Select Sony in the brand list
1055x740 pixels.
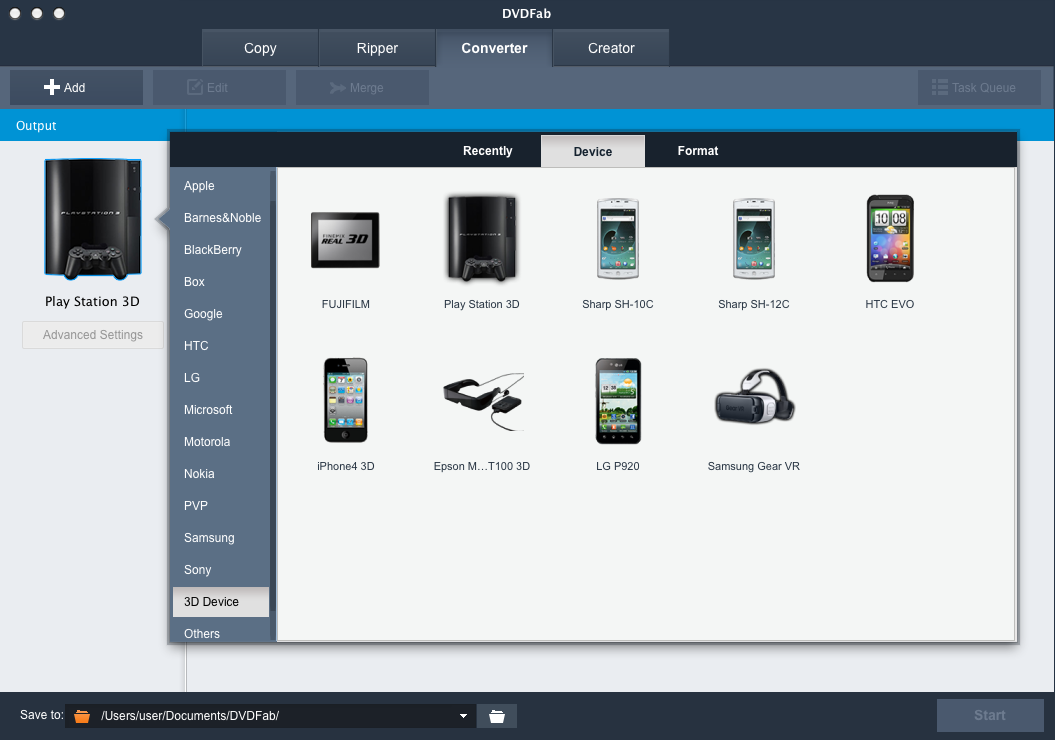(x=221, y=570)
